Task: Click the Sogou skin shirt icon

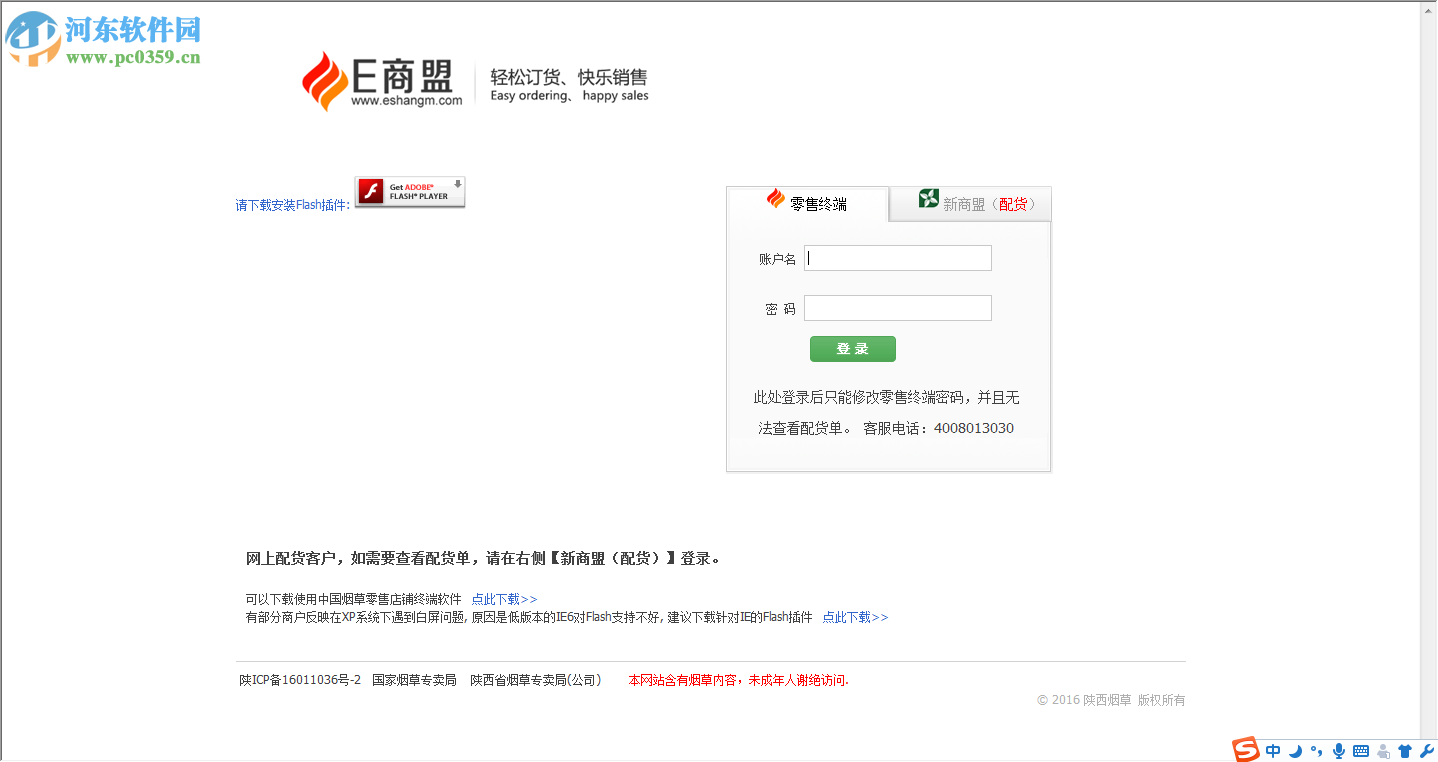Action: (x=1406, y=751)
